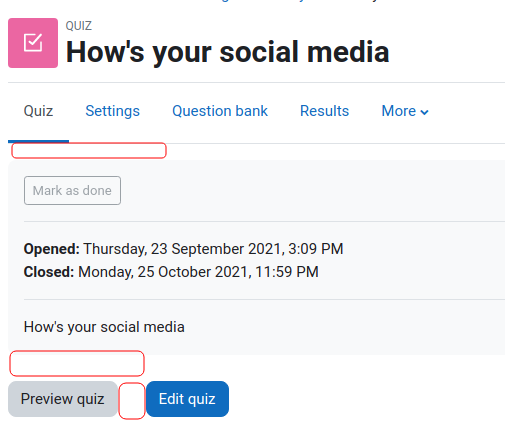
Task: Click the Closed Monday, 25 October 2021 line
Action: tap(171, 272)
